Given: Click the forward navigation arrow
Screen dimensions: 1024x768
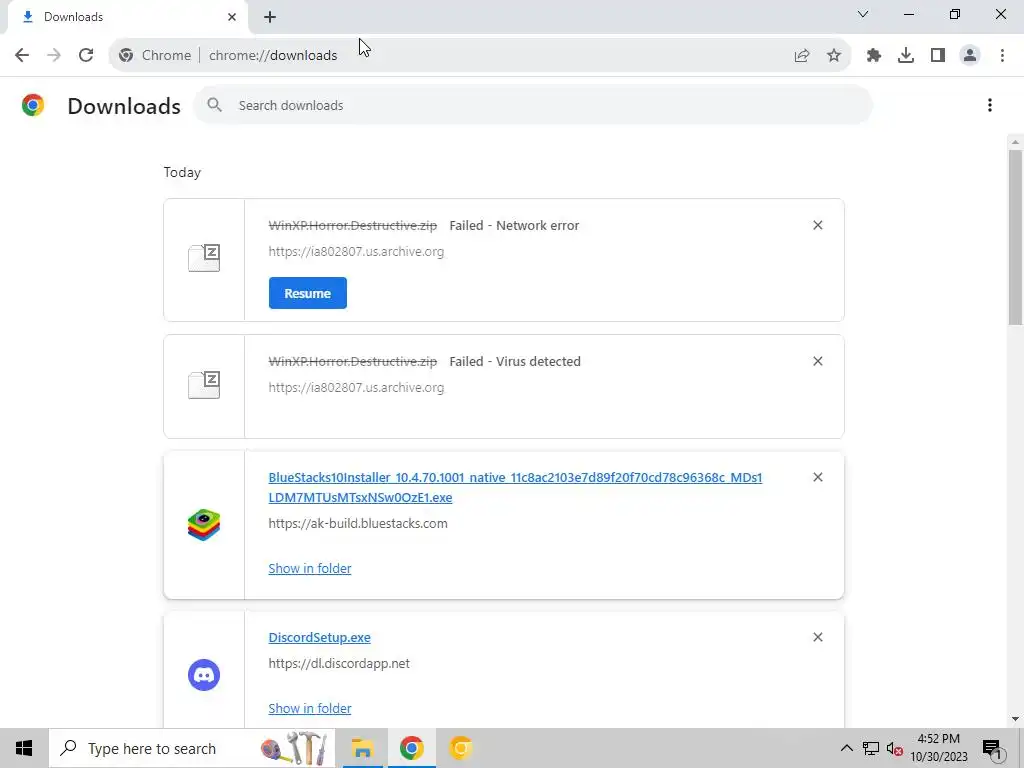Looking at the screenshot, I should 54,55.
